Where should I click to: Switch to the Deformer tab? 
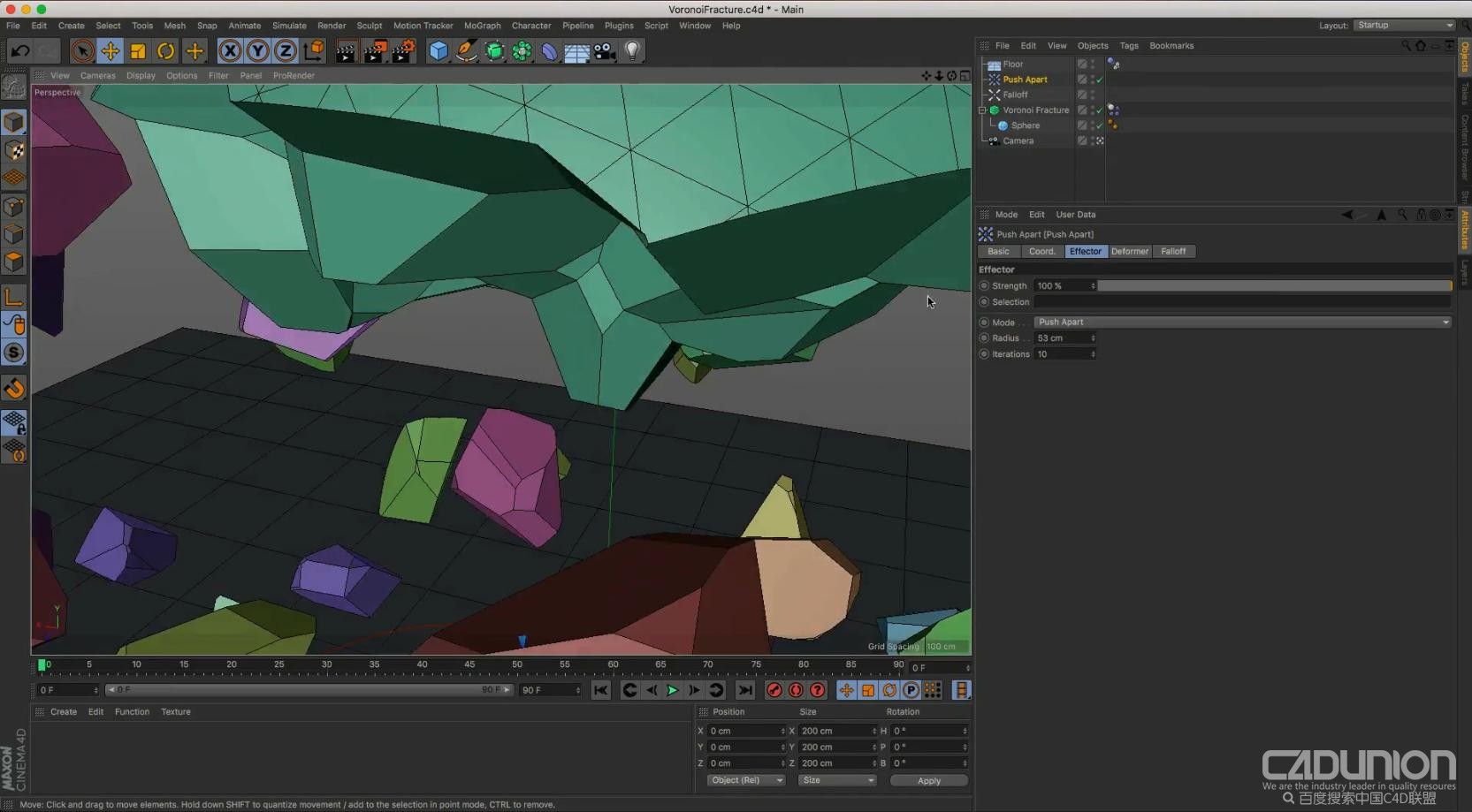tap(1130, 252)
